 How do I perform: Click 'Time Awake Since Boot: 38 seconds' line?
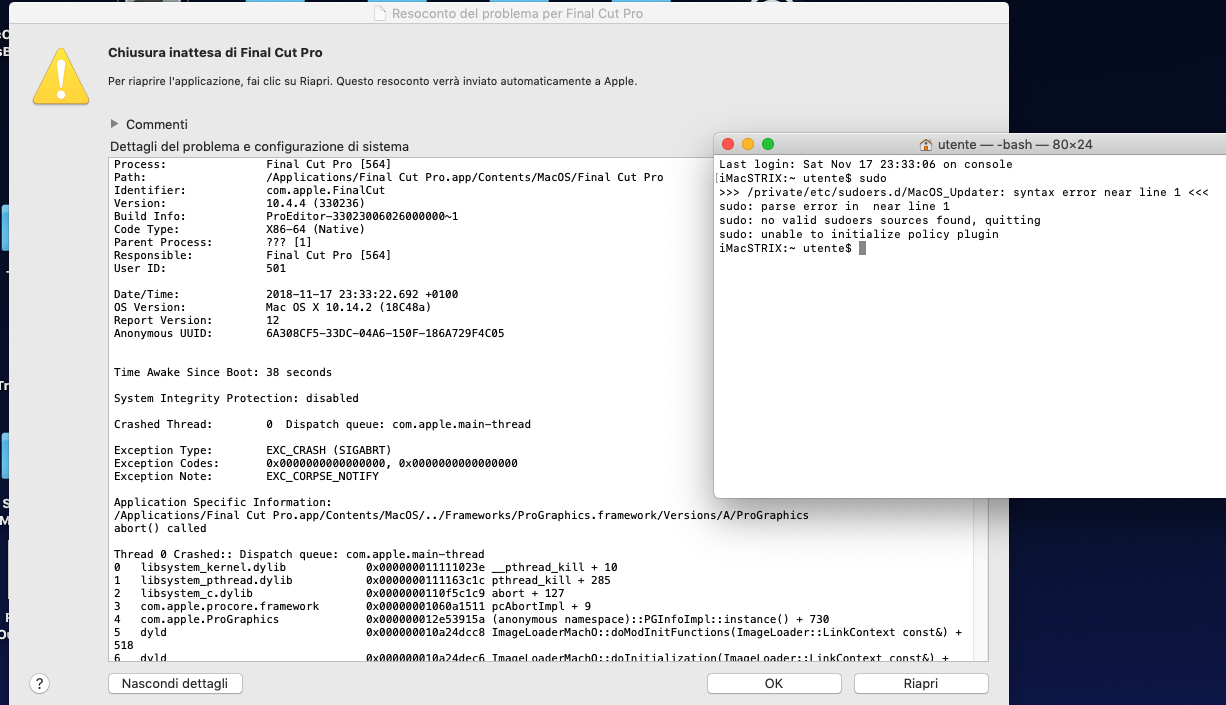click(223, 372)
